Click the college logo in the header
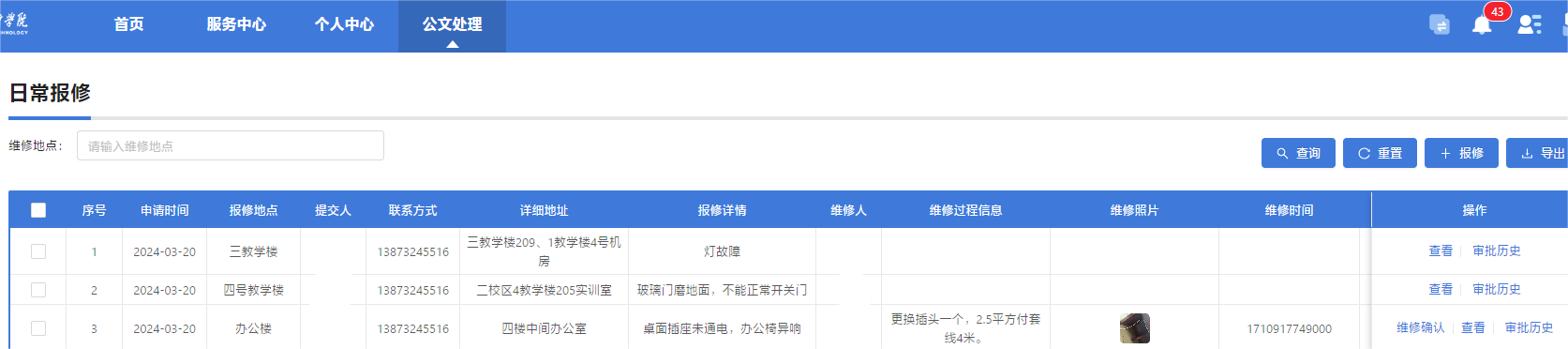 [x=14, y=23]
